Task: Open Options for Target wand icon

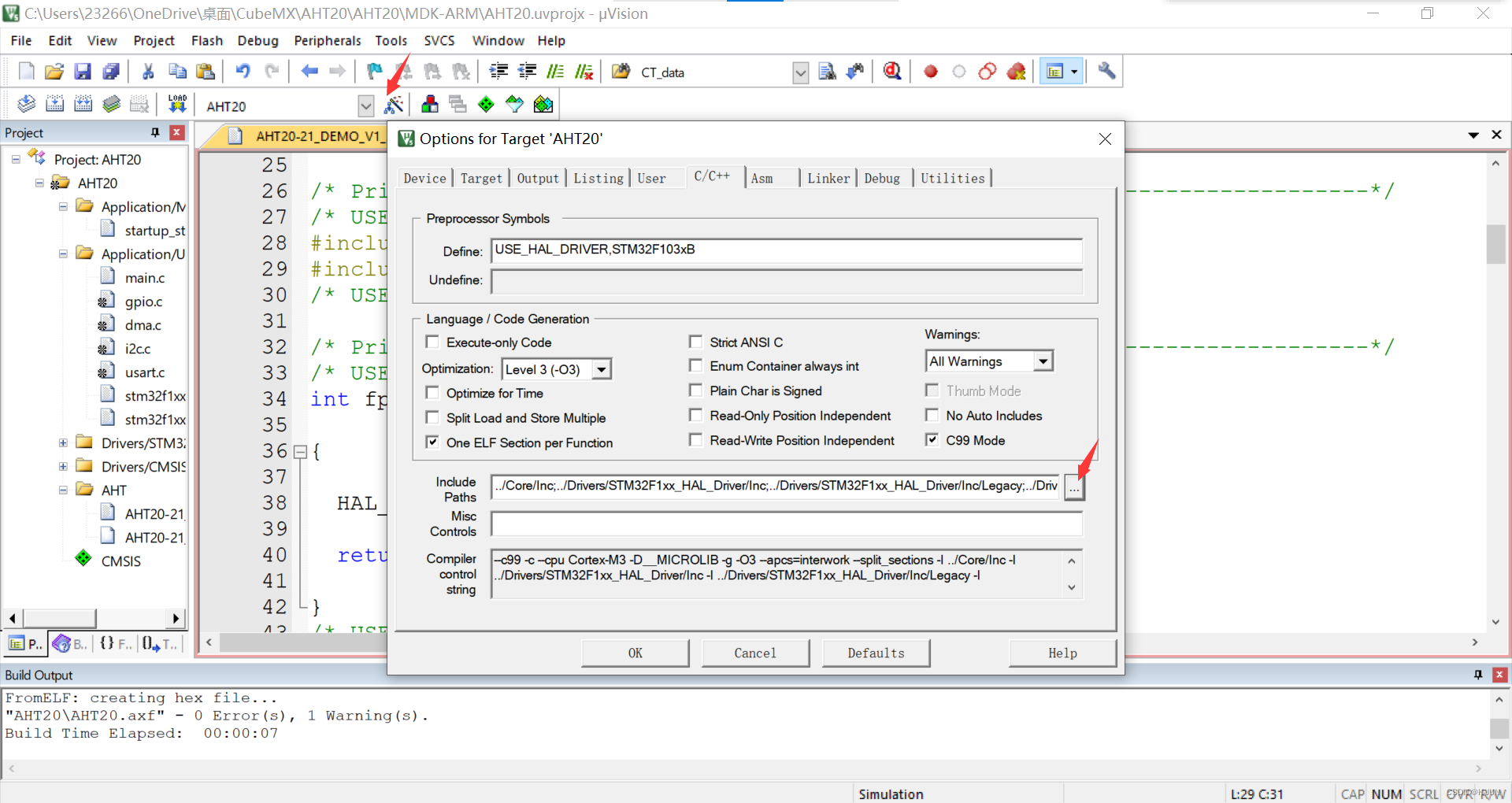Action: [394, 105]
